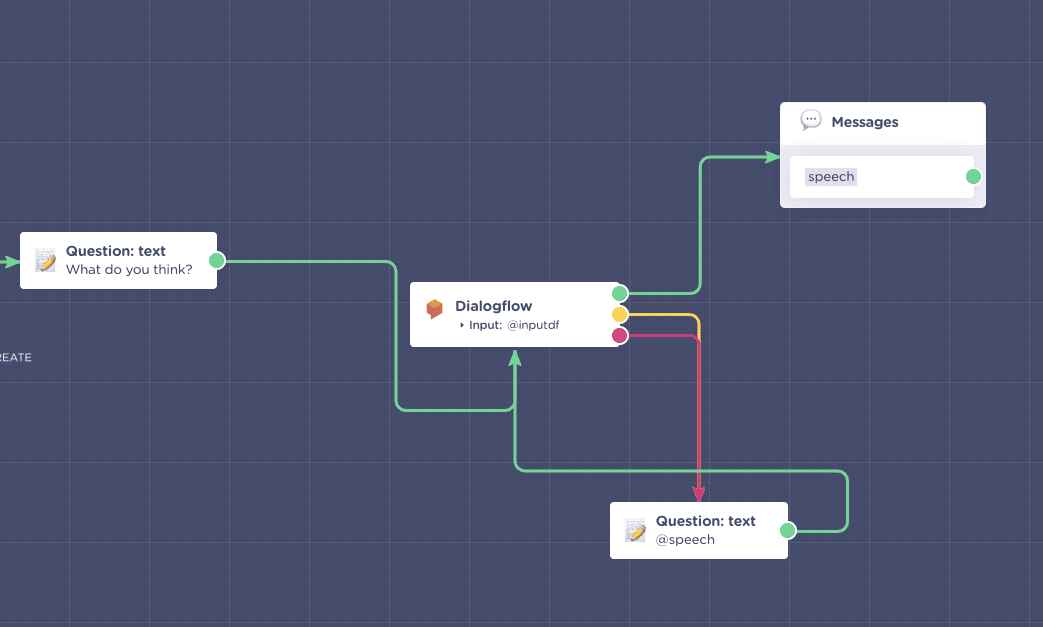Click the memo icon on the "@speech" question block

click(x=637, y=529)
